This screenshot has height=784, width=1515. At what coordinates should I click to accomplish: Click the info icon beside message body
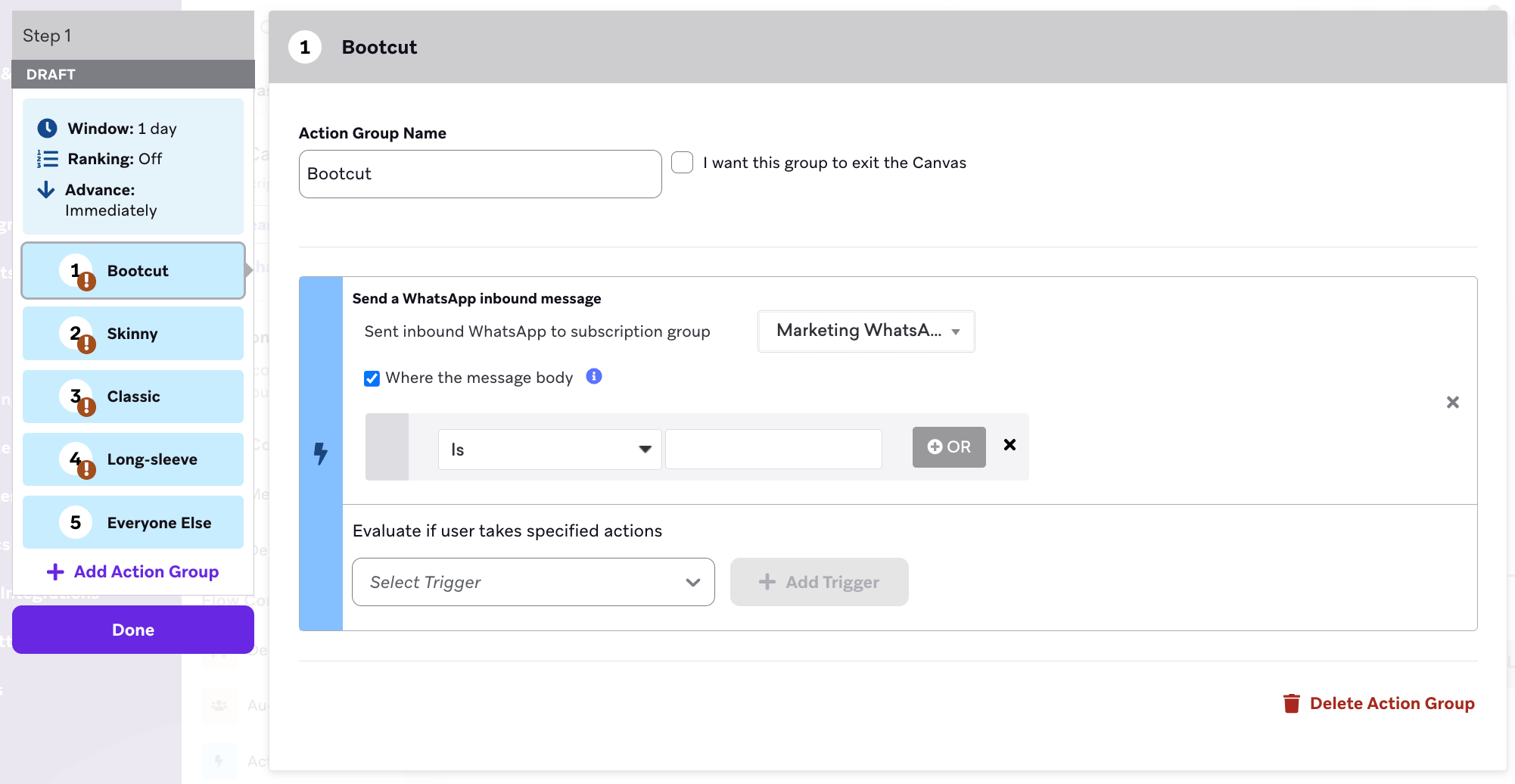coord(594,376)
